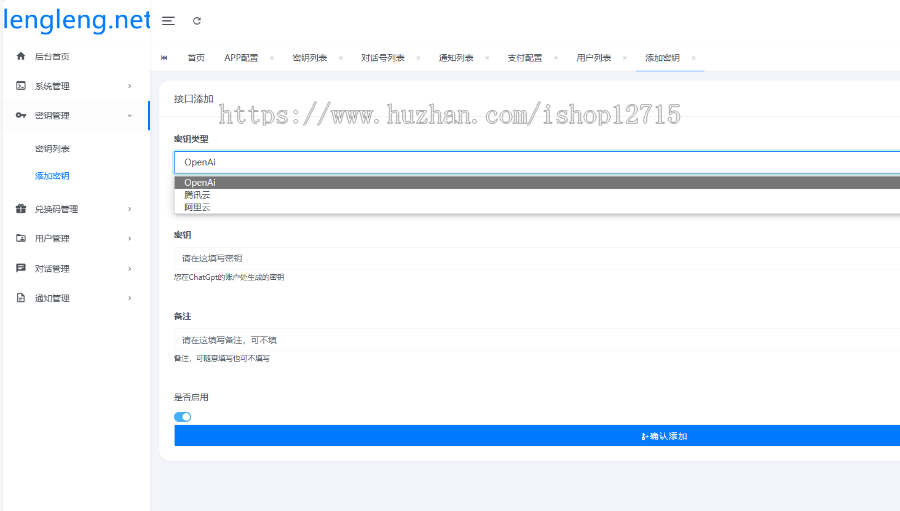Image resolution: width=900 pixels, height=511 pixels.
Task: Close the 对话号列表 tab
Action: point(418,57)
